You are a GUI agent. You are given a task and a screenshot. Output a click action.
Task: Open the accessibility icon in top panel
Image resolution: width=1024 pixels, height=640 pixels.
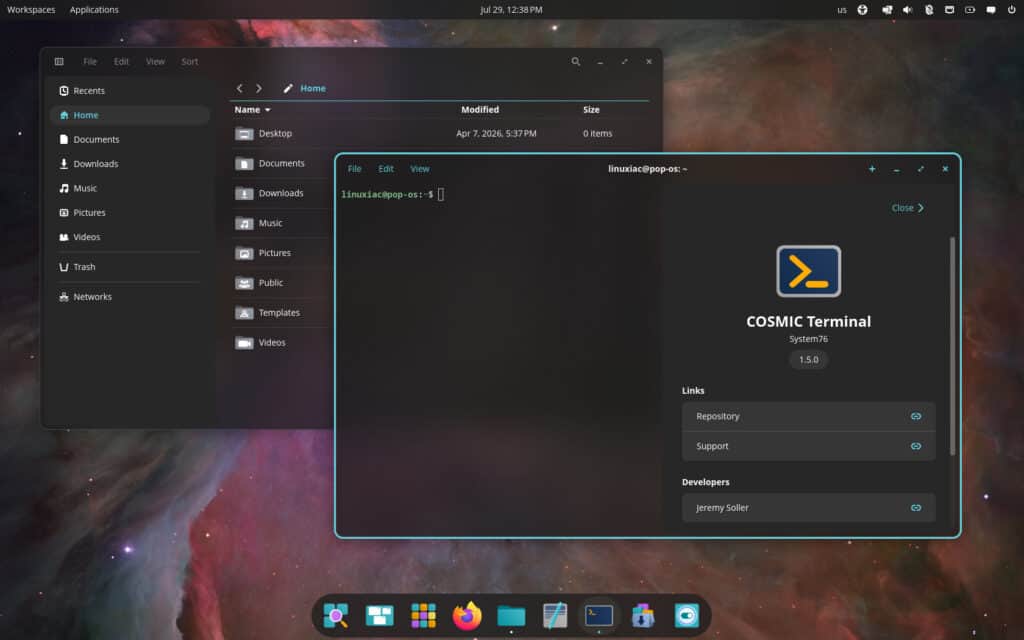point(863,10)
